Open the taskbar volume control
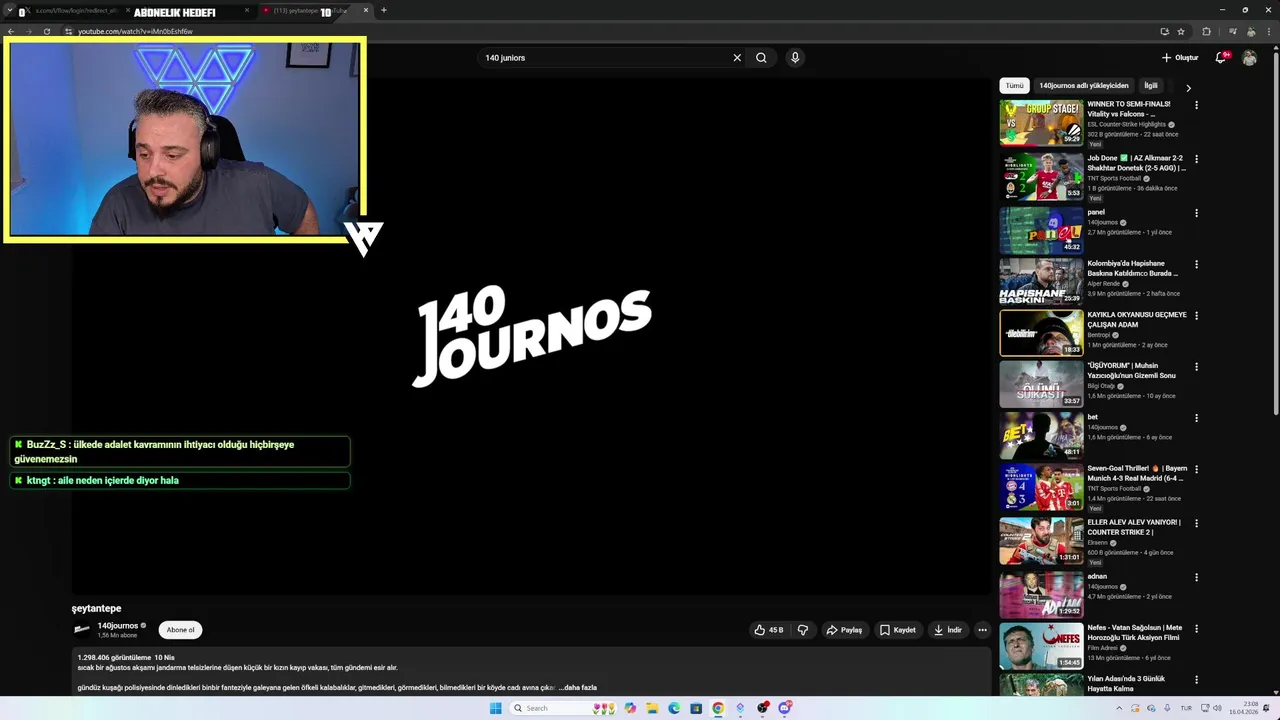 (x=1218, y=708)
